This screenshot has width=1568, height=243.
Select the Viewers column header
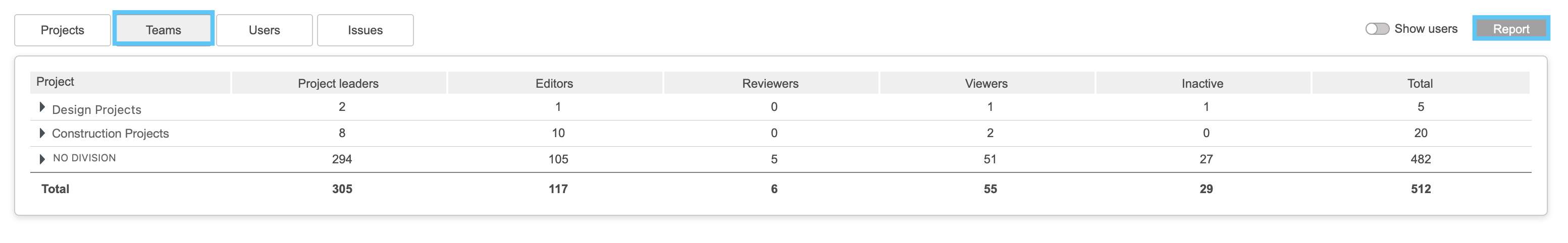click(987, 83)
